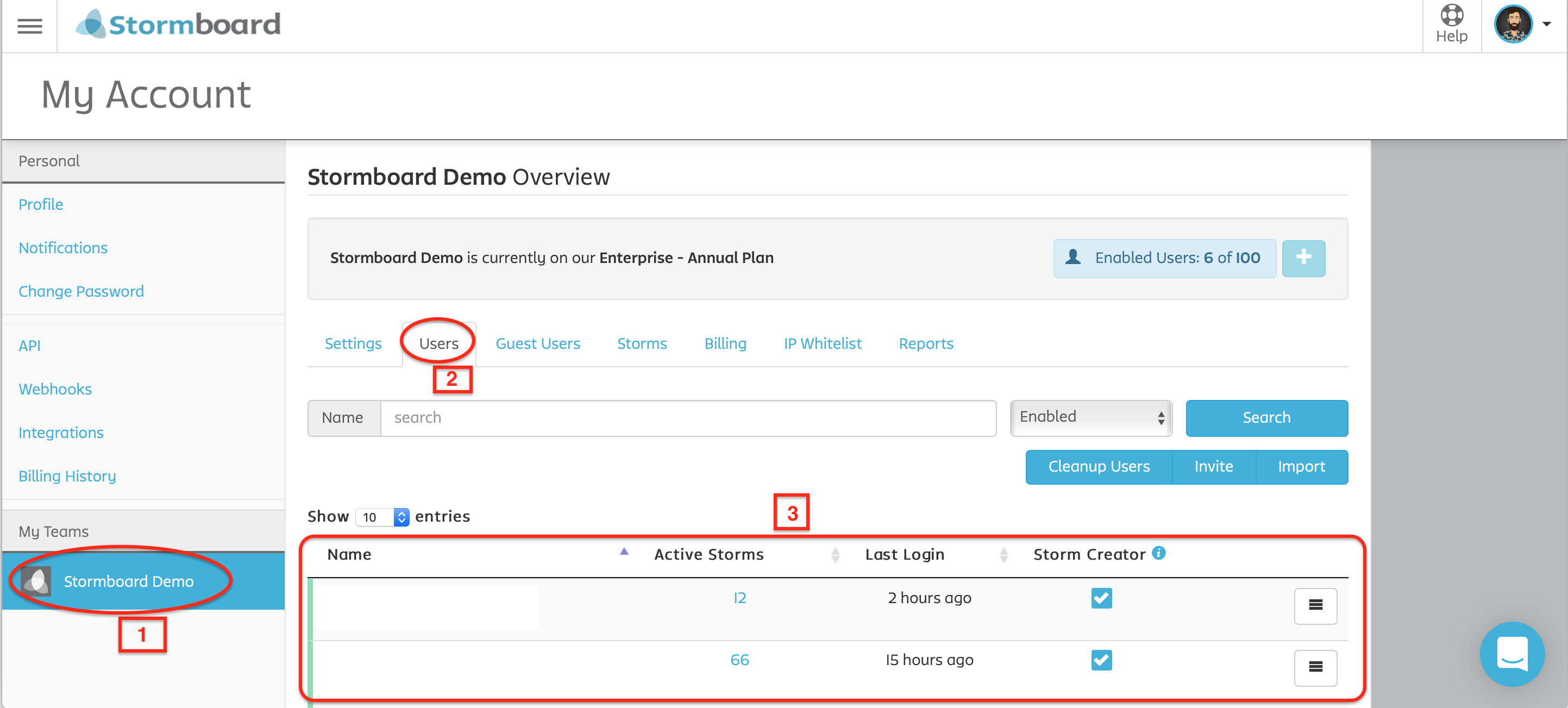1568x708 pixels.
Task: Click the Name search label
Action: [343, 418]
